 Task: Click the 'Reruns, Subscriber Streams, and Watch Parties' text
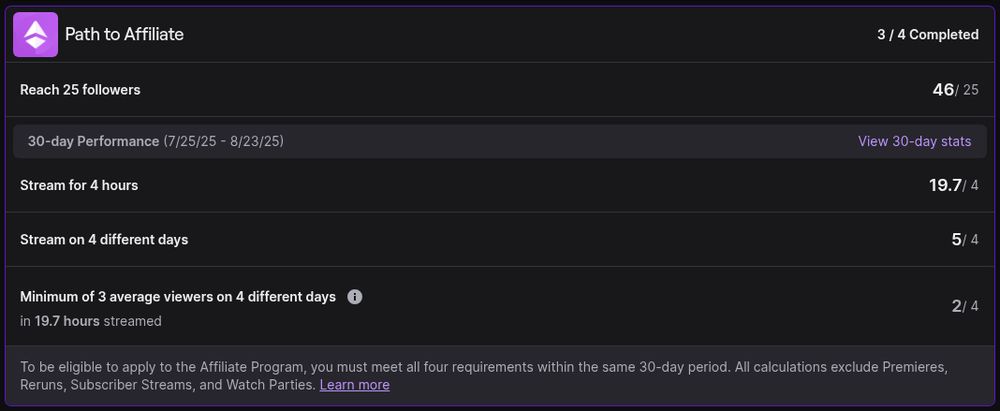(167, 385)
